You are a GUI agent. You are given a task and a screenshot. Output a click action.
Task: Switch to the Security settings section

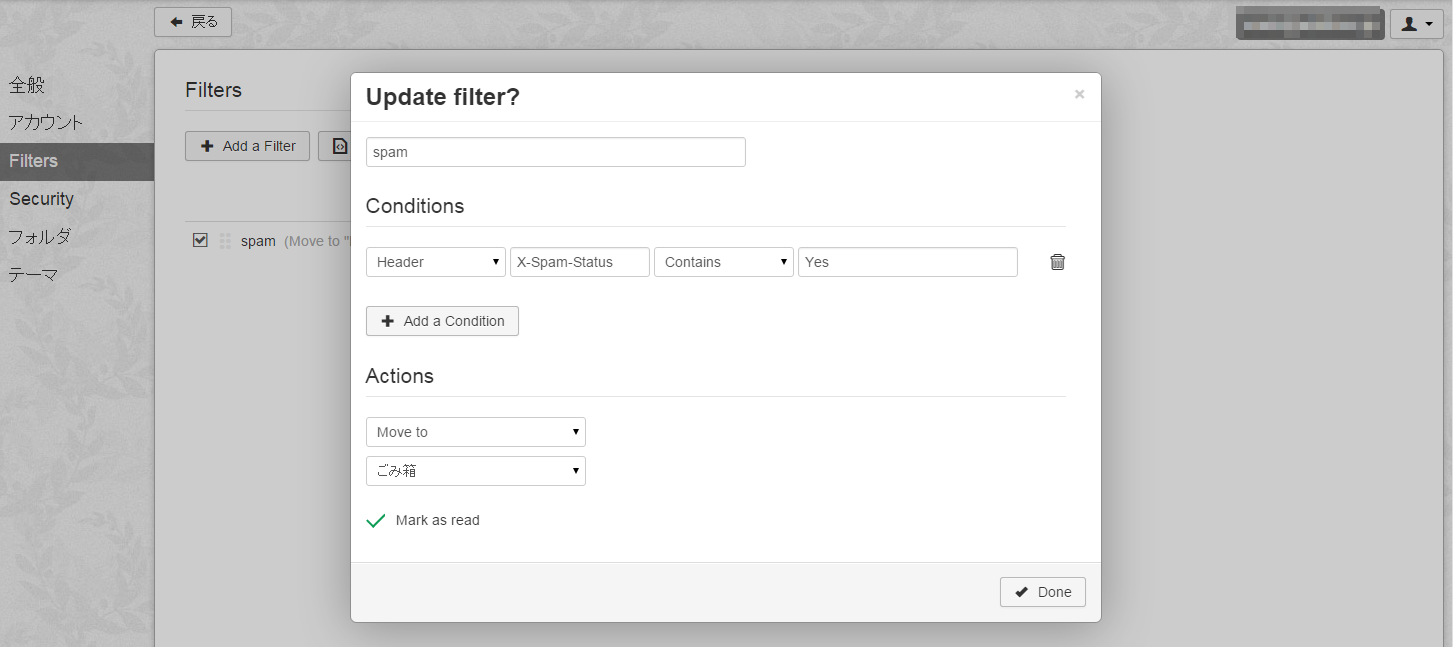(x=42, y=199)
